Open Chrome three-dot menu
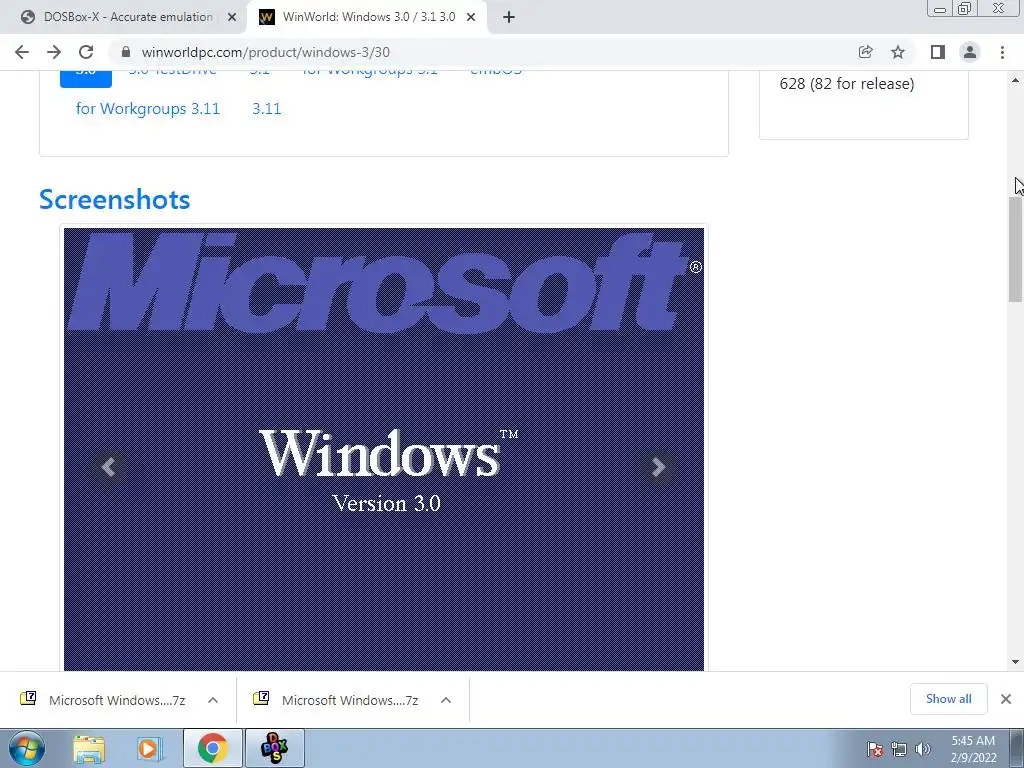This screenshot has width=1024, height=768. click(x=1002, y=52)
